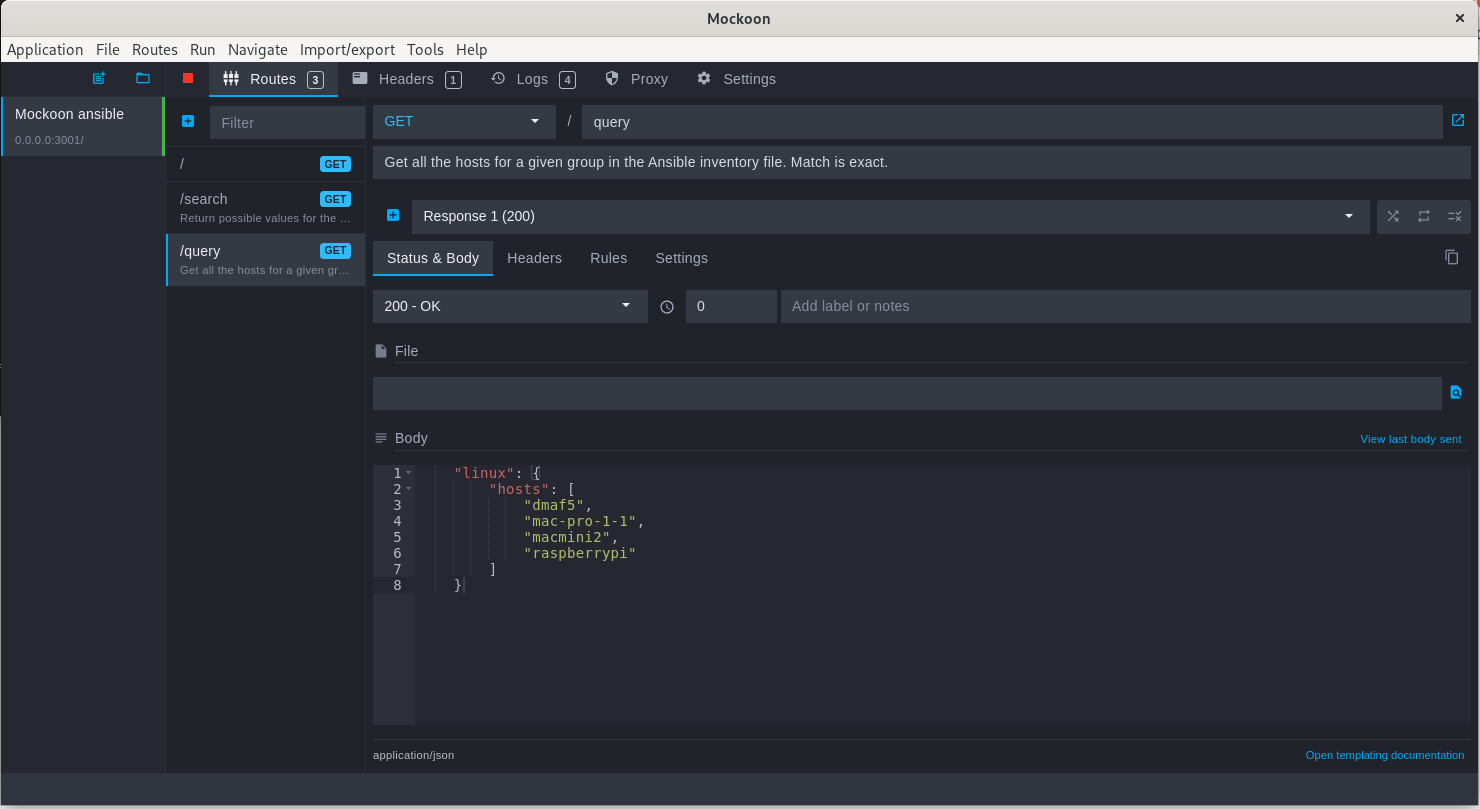The image size is (1480, 809).
Task: Toggle sequential response mode
Action: click(1424, 216)
